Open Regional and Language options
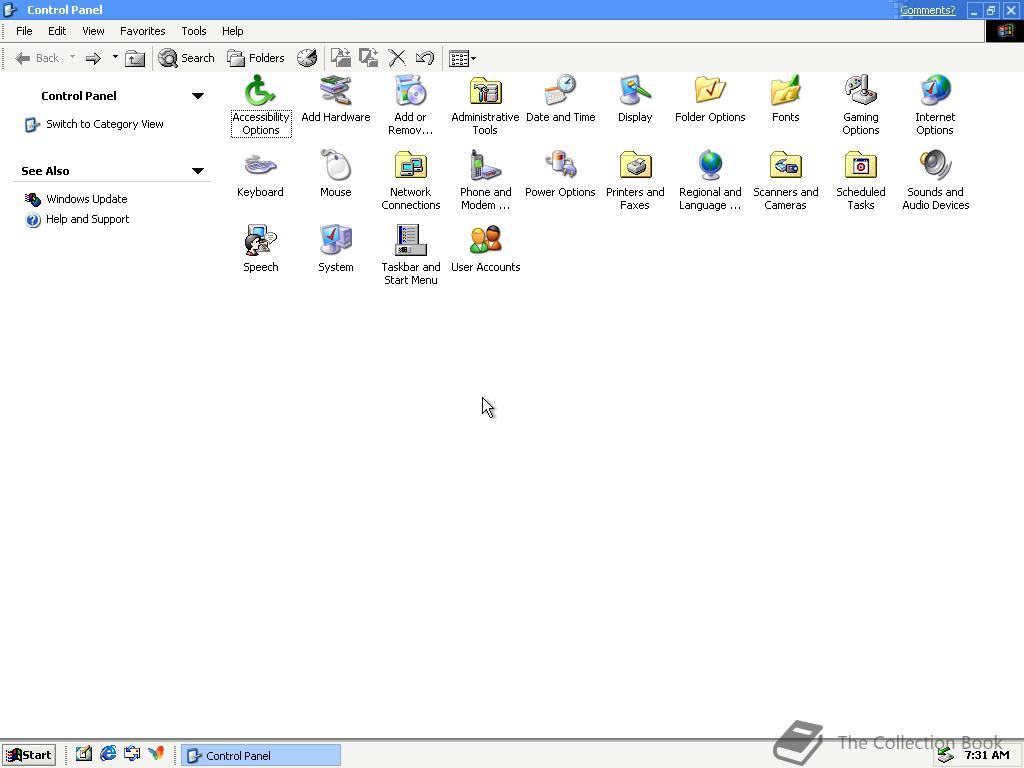The image size is (1024, 768). pyautogui.click(x=710, y=180)
